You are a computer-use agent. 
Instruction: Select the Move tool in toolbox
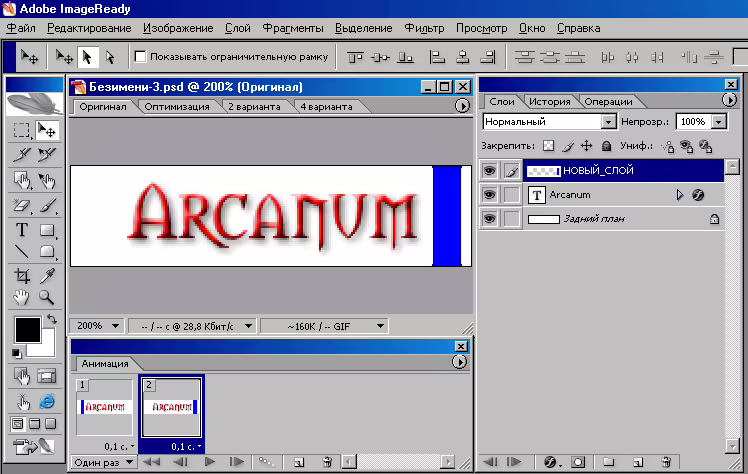point(47,131)
